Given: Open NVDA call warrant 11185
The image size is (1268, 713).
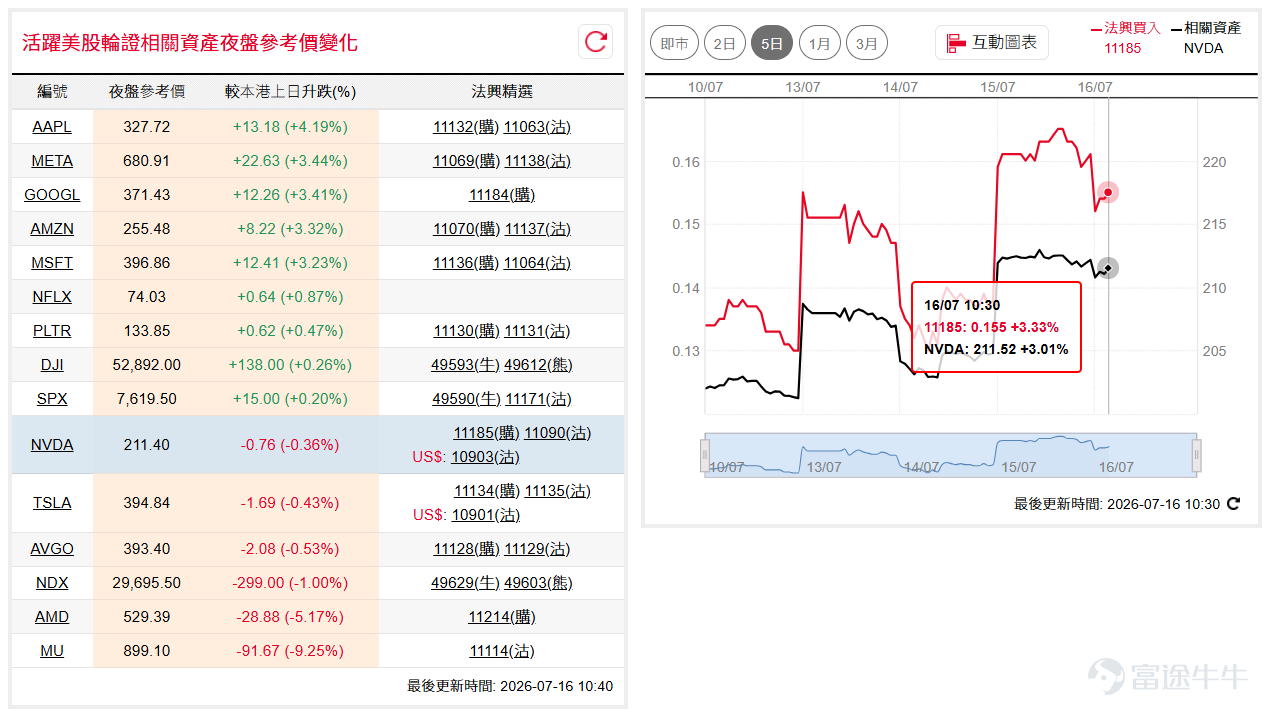Looking at the screenshot, I should tap(486, 433).
